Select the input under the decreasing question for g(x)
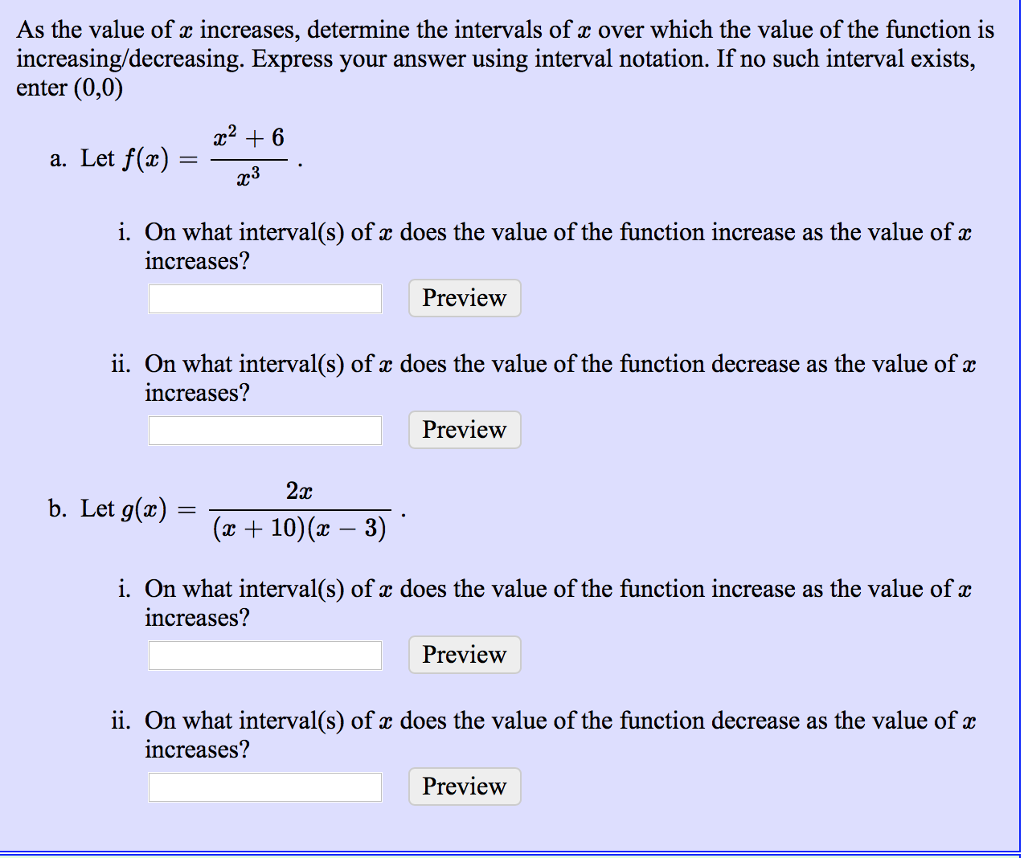This screenshot has width=1024, height=858. (264, 786)
